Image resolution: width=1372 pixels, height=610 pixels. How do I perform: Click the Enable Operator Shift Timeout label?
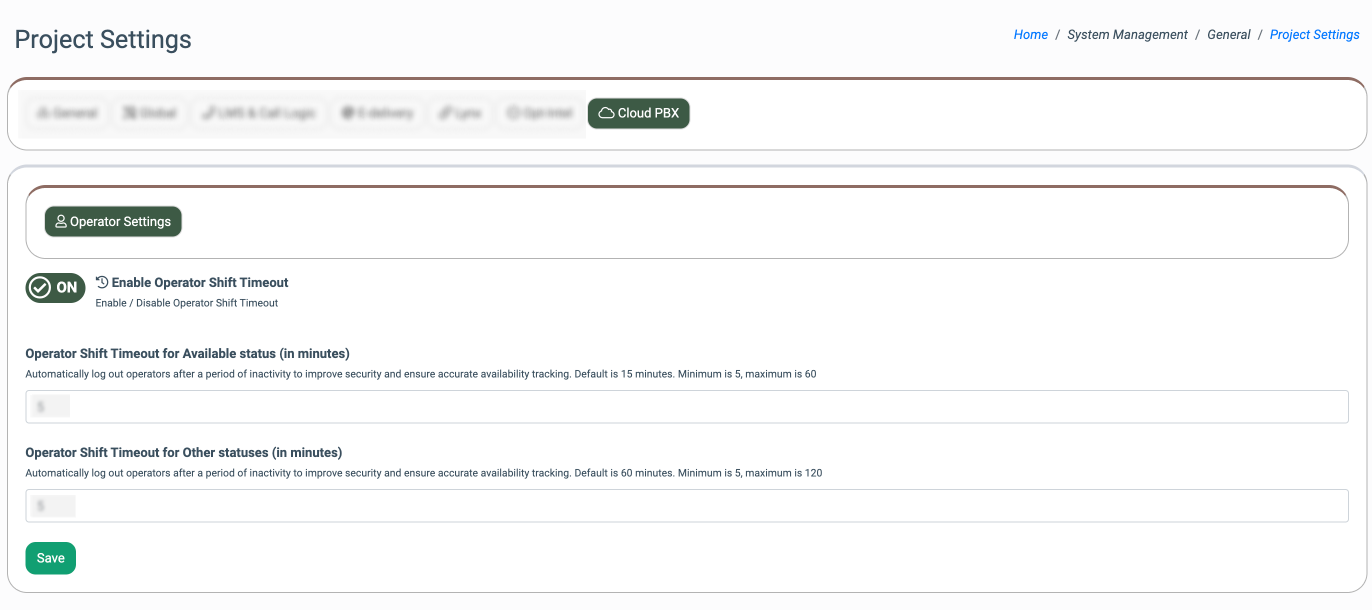(200, 283)
